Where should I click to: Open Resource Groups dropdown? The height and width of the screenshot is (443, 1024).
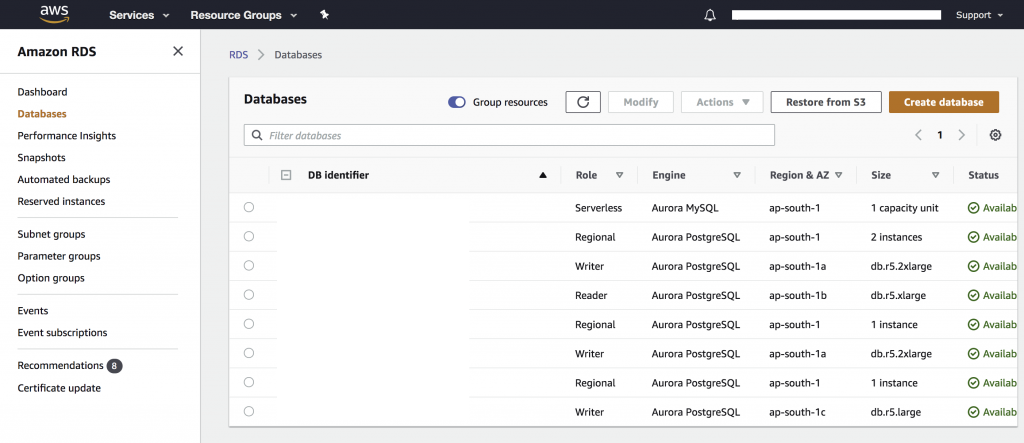click(244, 14)
